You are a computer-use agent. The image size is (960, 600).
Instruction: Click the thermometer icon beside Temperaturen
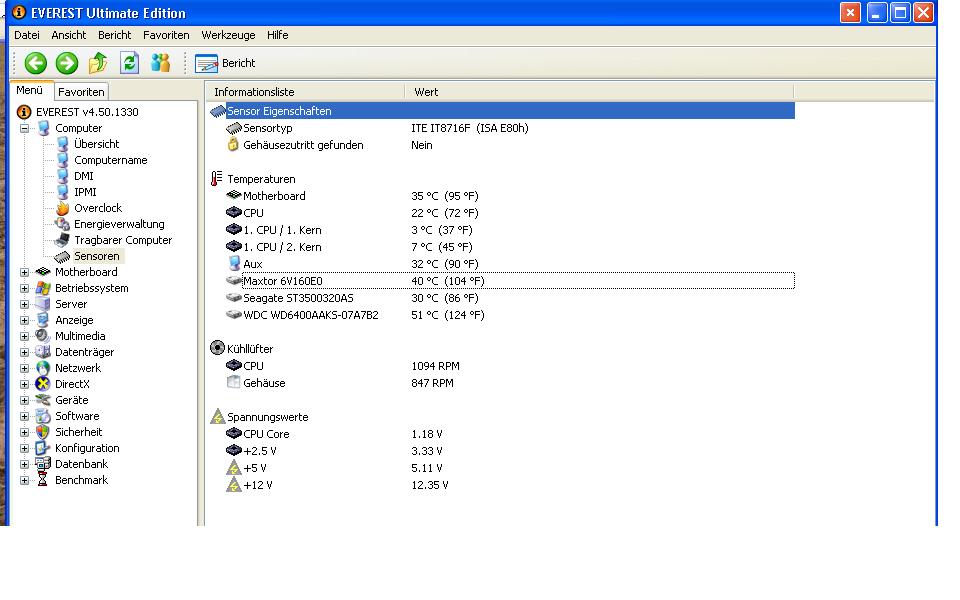pos(217,179)
